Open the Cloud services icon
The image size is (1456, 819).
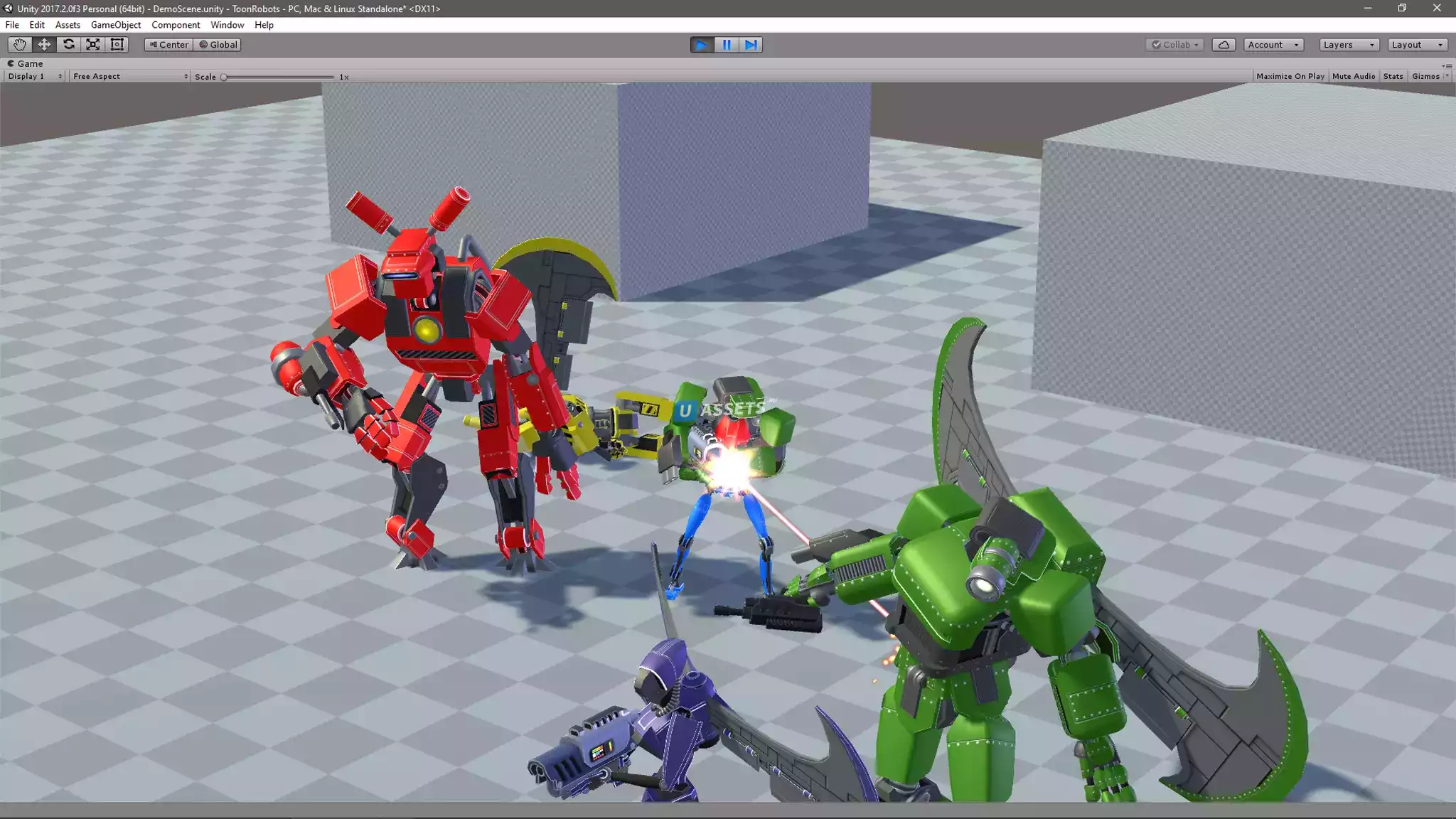click(1224, 45)
